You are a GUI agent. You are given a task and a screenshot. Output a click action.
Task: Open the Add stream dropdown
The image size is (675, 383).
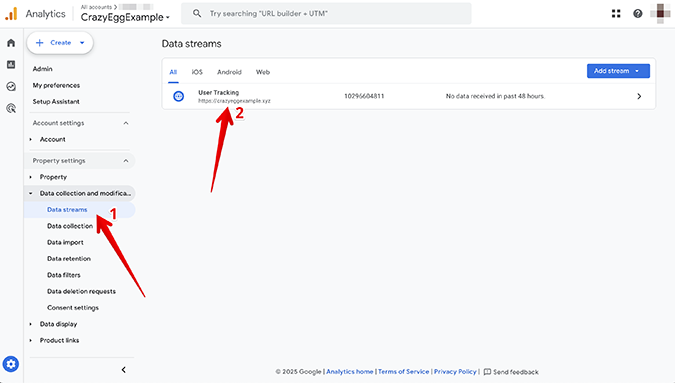pos(618,71)
